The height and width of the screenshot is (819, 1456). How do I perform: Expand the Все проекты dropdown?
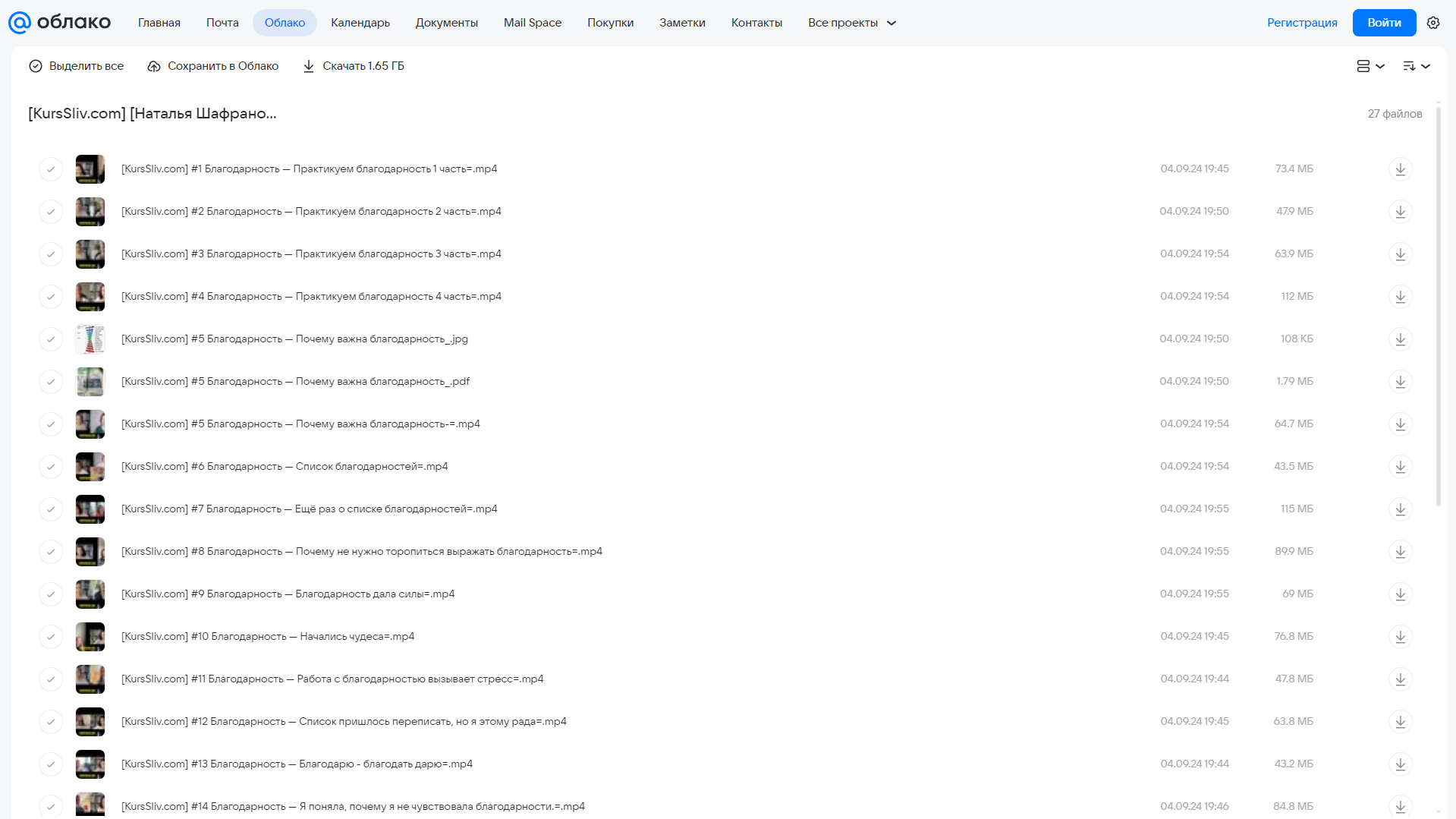[852, 23]
